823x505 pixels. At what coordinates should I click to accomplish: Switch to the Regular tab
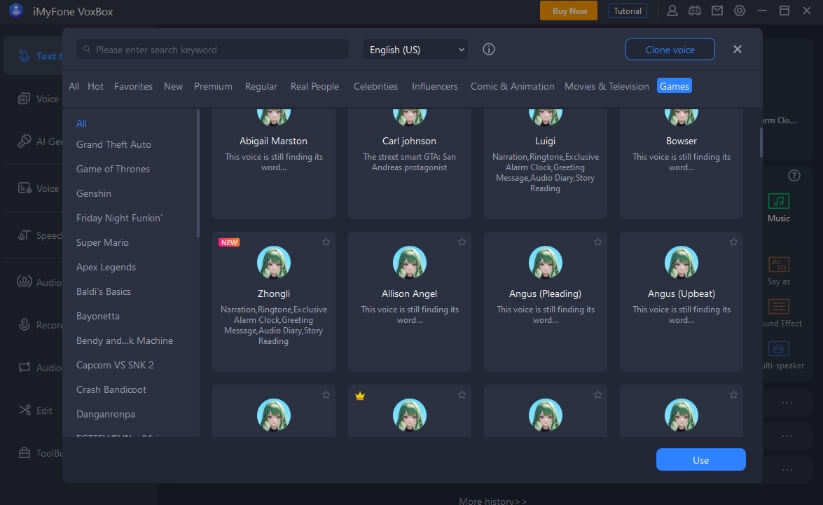pos(261,86)
